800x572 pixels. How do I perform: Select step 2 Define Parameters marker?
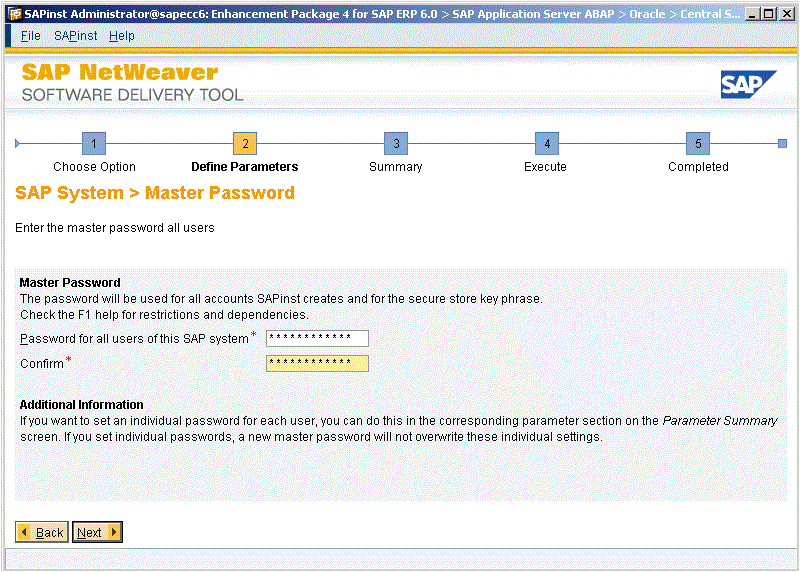click(245, 143)
